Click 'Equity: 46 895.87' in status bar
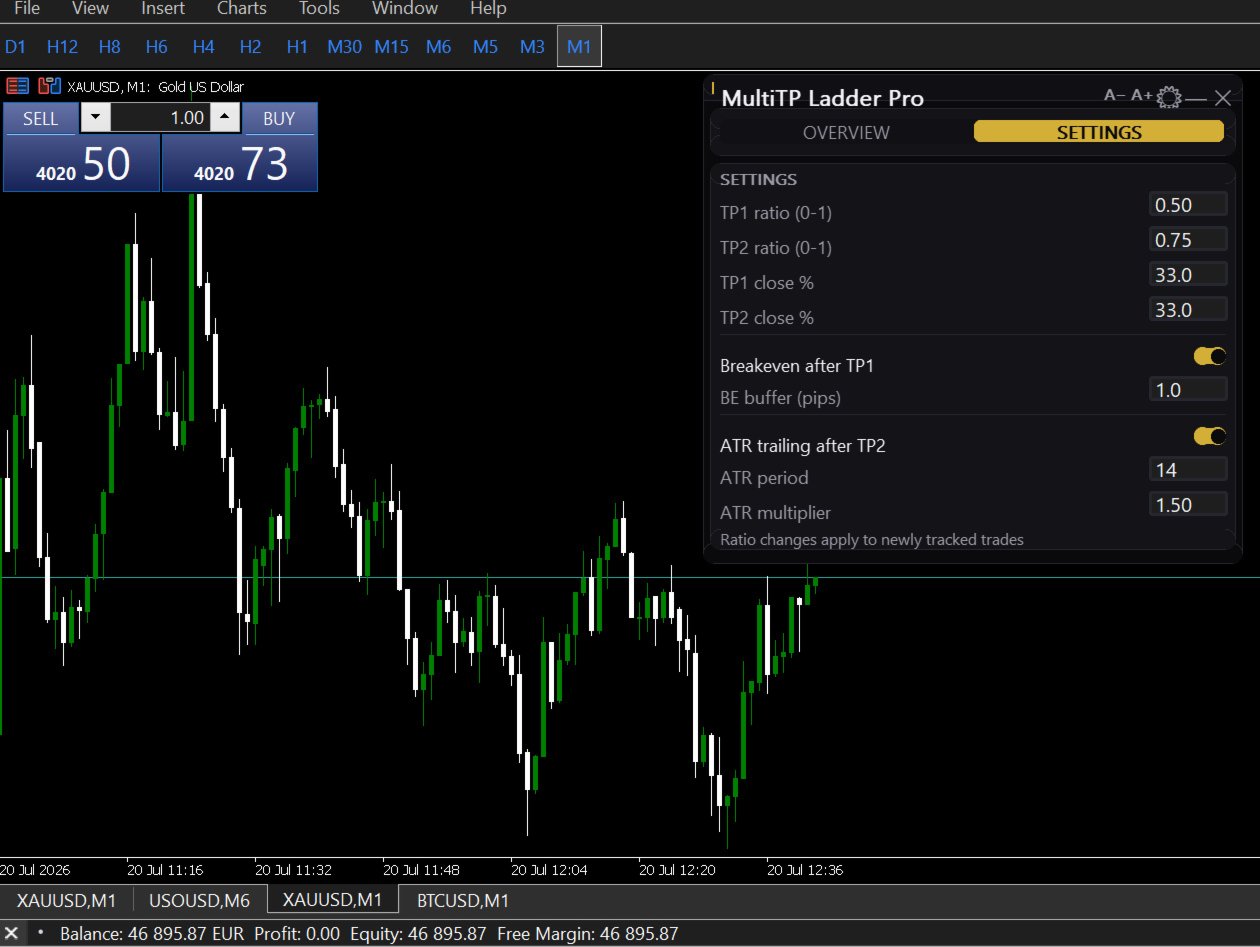Screen dimensions: 1260x947 pos(418,934)
